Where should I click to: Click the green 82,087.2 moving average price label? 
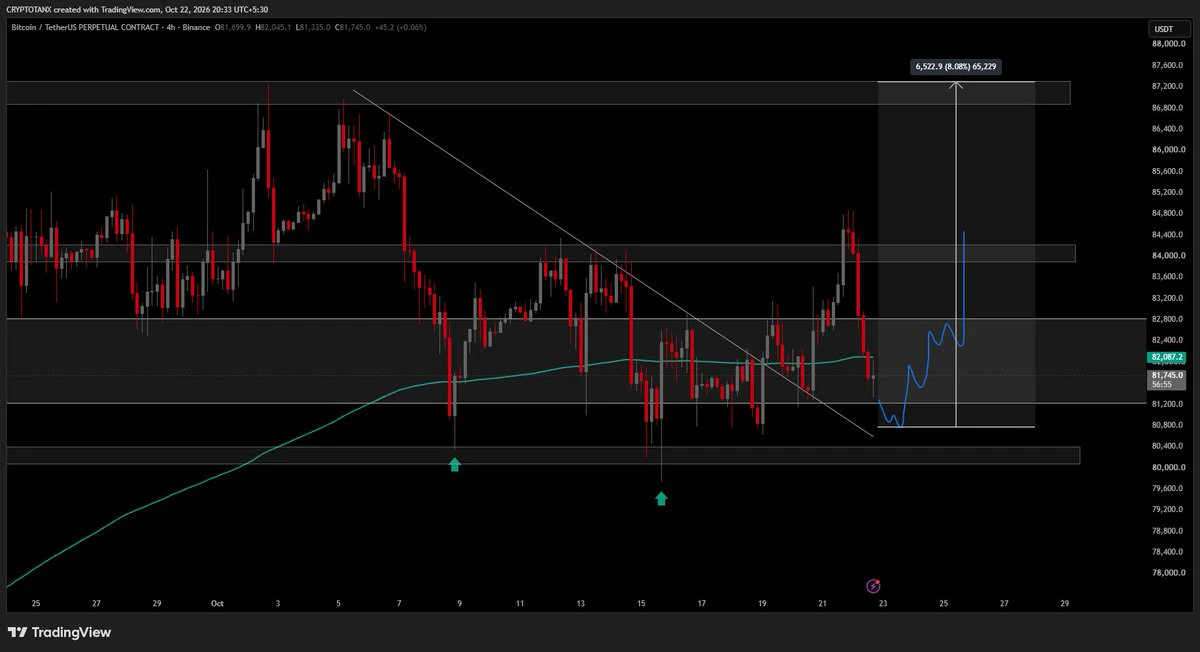(x=1168, y=356)
